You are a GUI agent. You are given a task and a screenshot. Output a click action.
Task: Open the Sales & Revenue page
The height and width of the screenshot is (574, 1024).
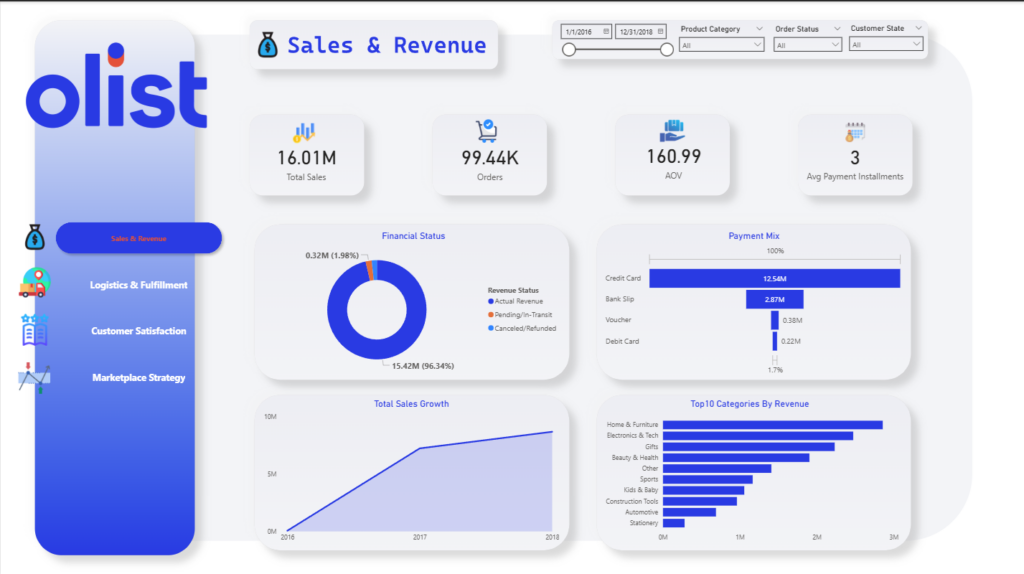tap(138, 238)
